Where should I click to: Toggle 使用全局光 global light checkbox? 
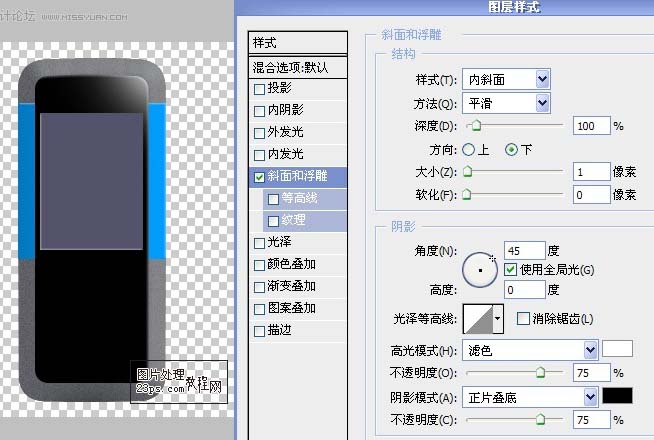[510, 270]
